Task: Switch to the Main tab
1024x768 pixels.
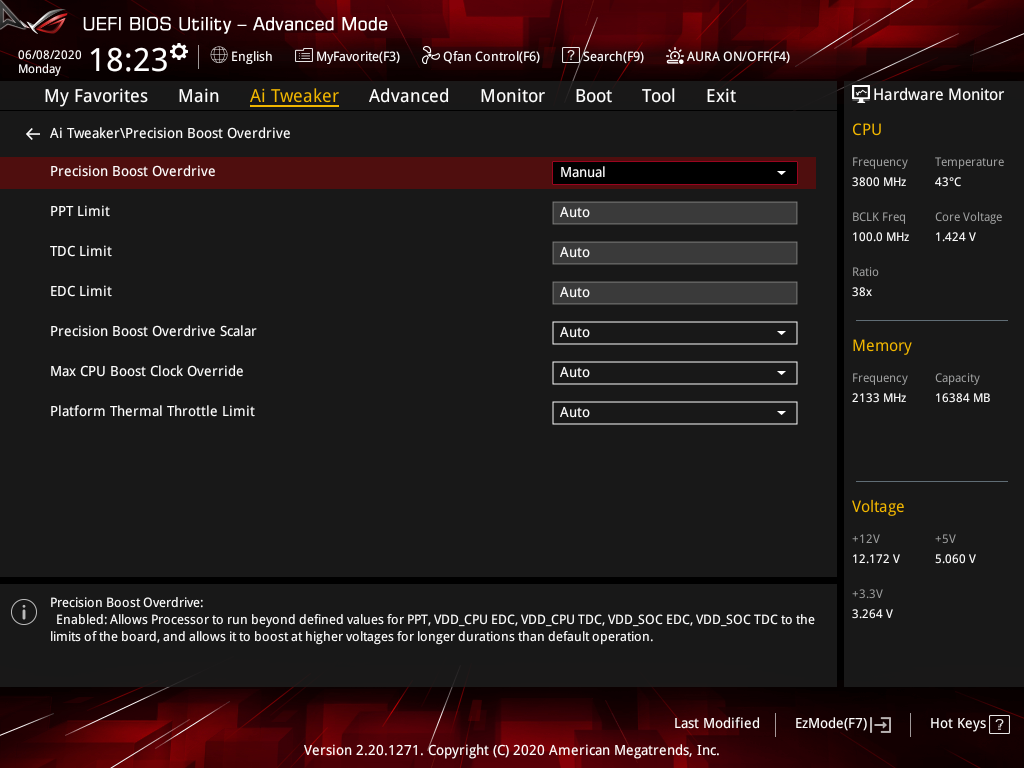Action: [x=199, y=96]
